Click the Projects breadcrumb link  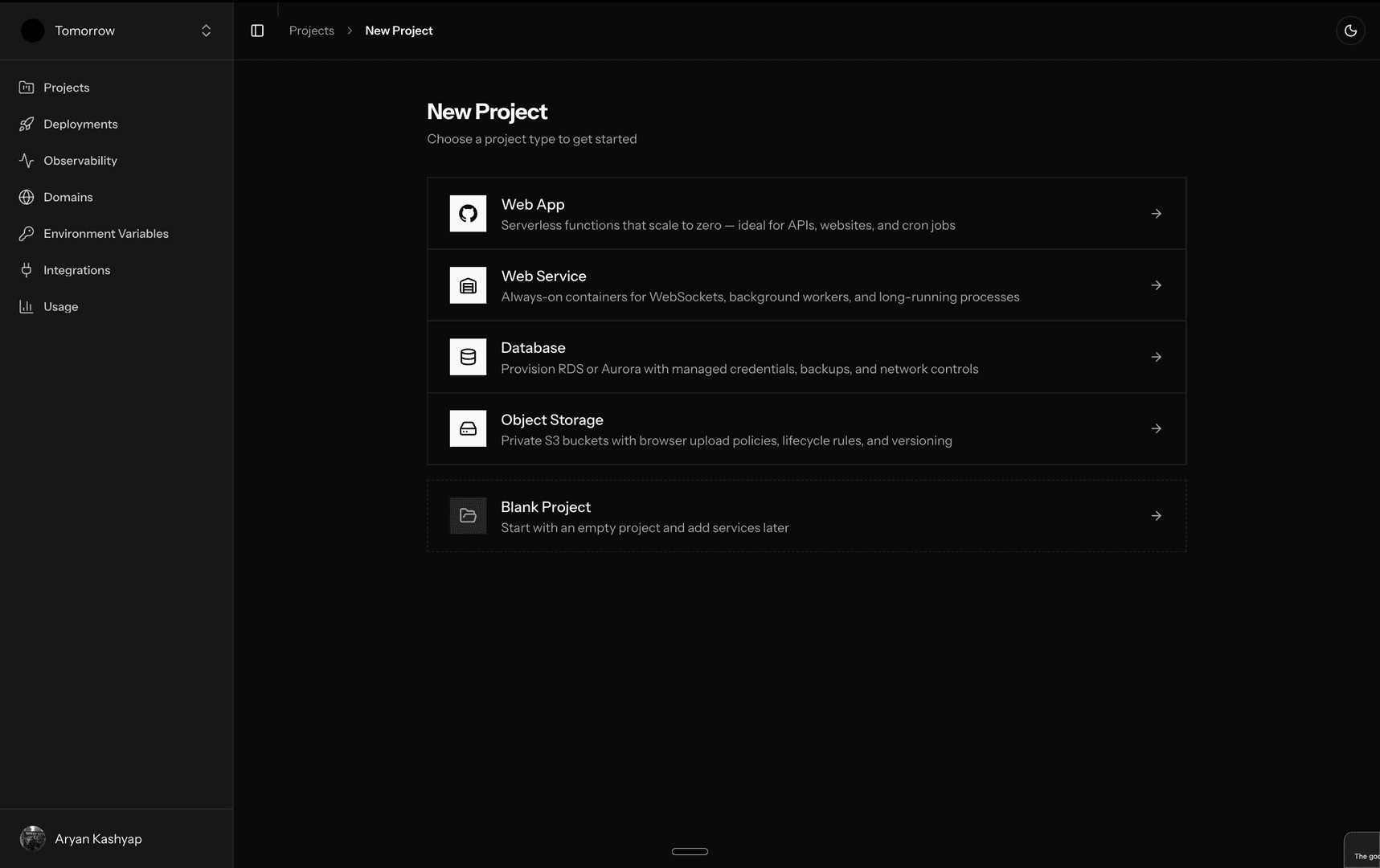point(312,31)
